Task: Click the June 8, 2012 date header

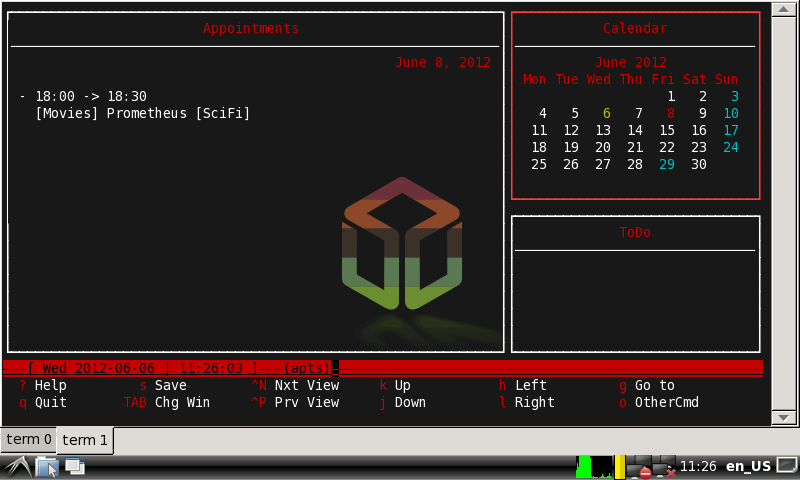Action: pyautogui.click(x=442, y=62)
